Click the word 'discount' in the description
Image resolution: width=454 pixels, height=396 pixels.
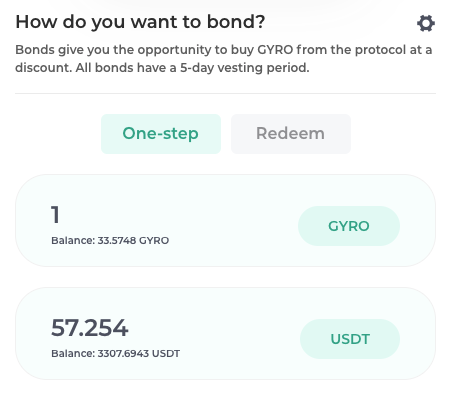click(43, 68)
